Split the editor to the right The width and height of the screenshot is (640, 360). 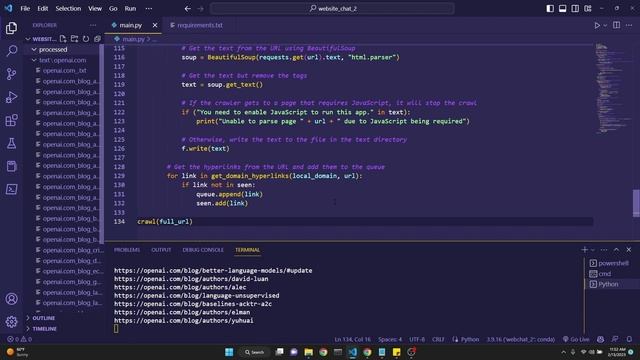(616, 25)
